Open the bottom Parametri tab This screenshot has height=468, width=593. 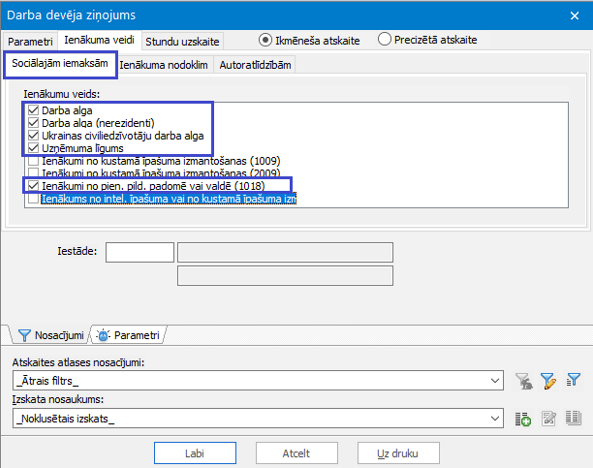[x=129, y=335]
